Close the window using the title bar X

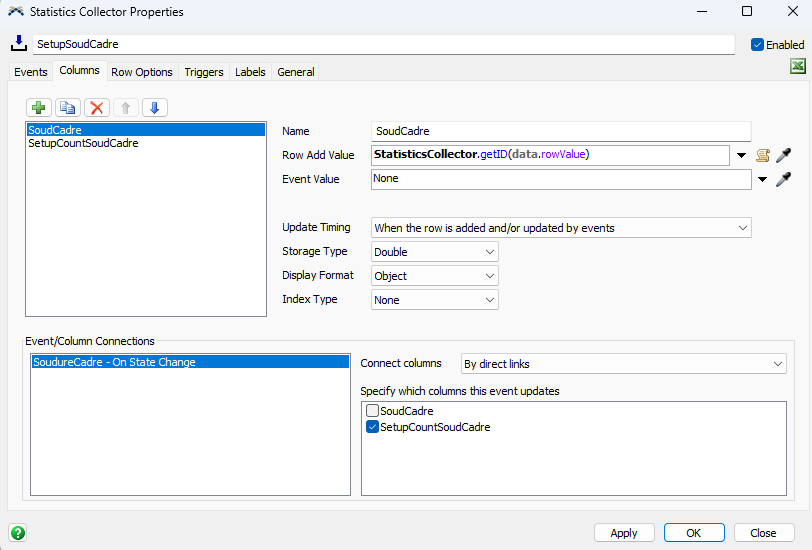(792, 11)
